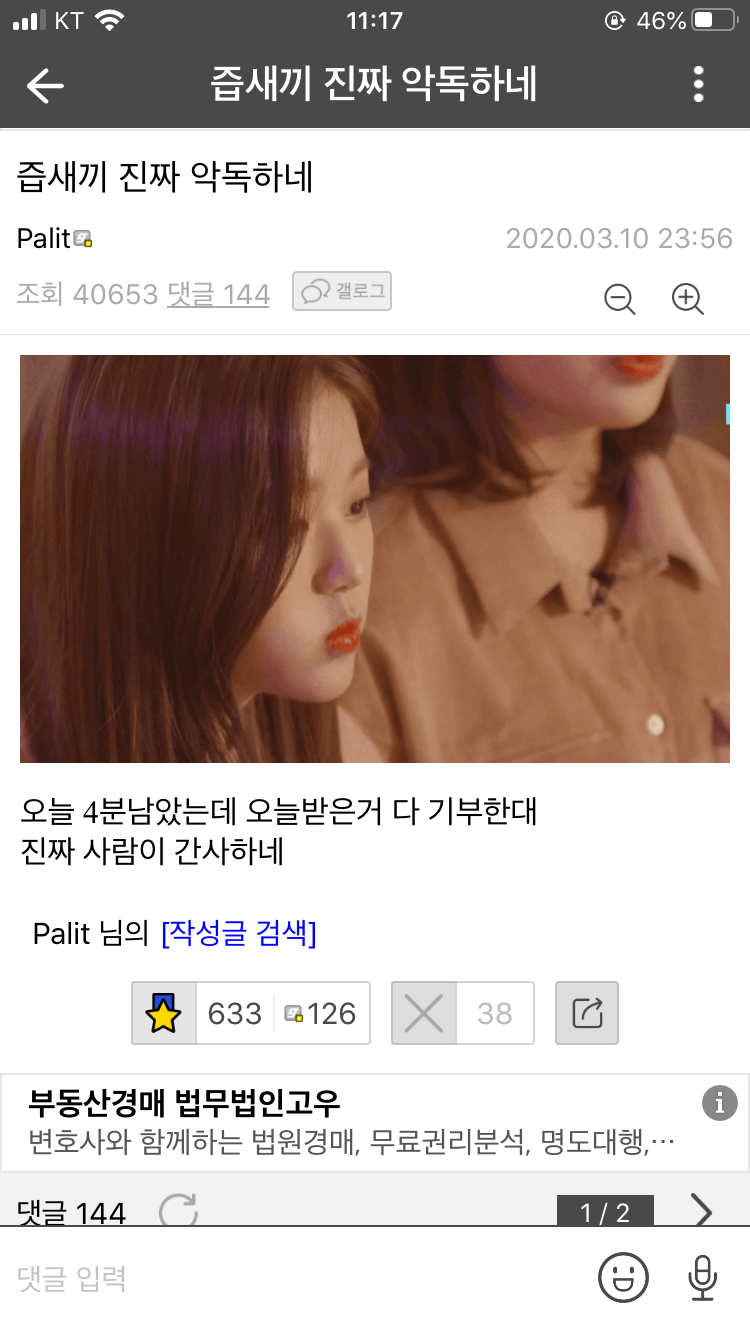Open the three-dot more options menu
The width and height of the screenshot is (750, 1334).
(x=698, y=85)
